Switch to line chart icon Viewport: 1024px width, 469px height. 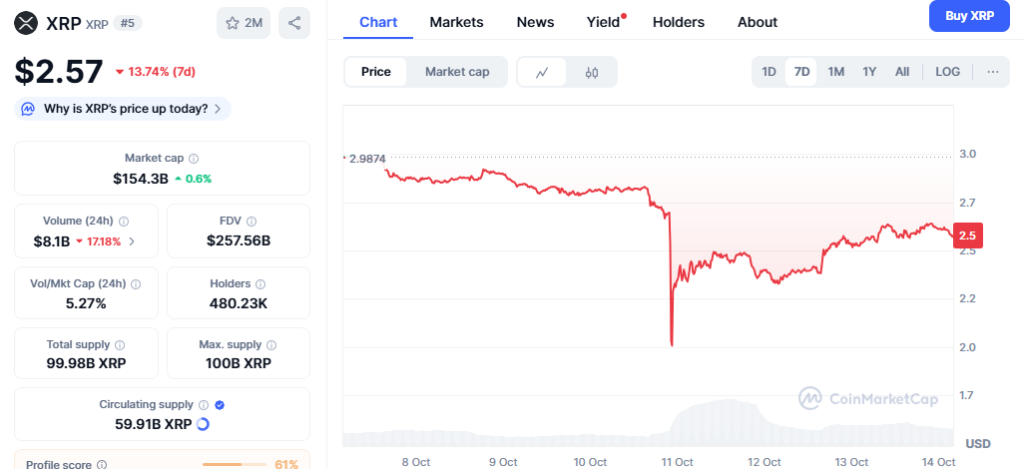click(542, 72)
